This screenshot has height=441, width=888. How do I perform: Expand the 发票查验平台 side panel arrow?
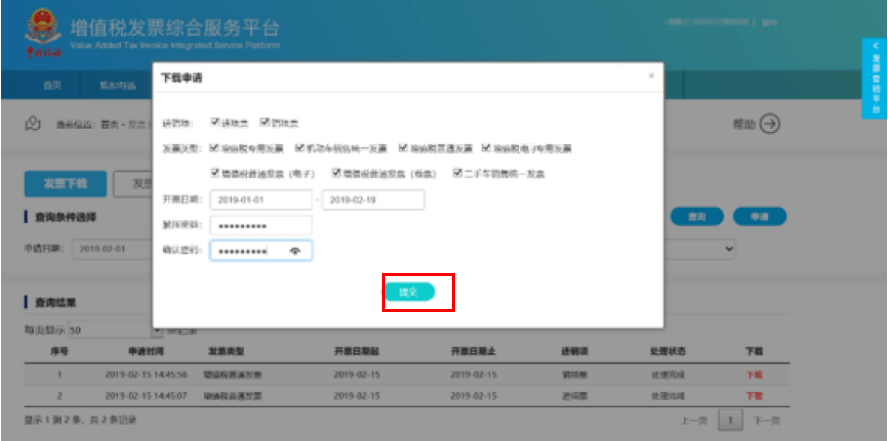point(876,46)
